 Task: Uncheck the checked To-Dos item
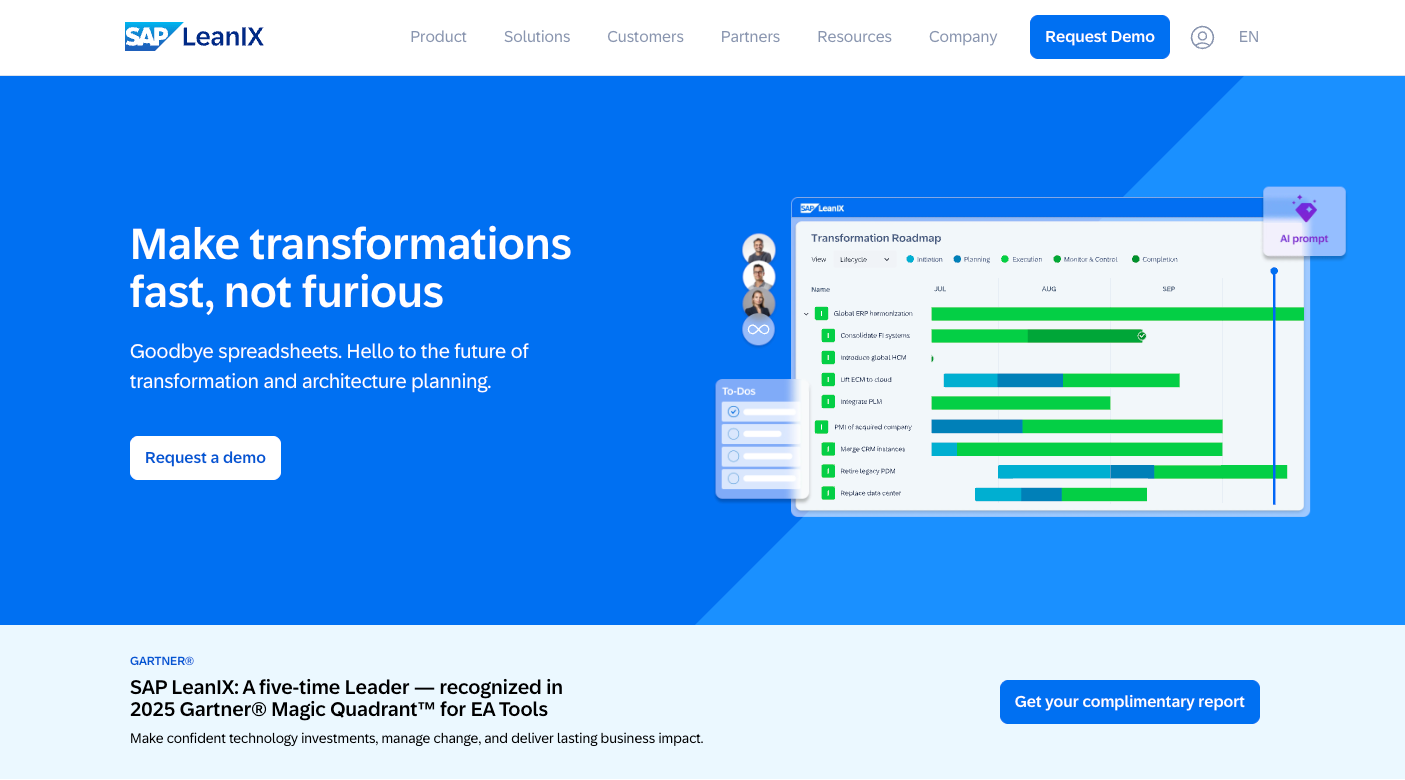click(733, 411)
